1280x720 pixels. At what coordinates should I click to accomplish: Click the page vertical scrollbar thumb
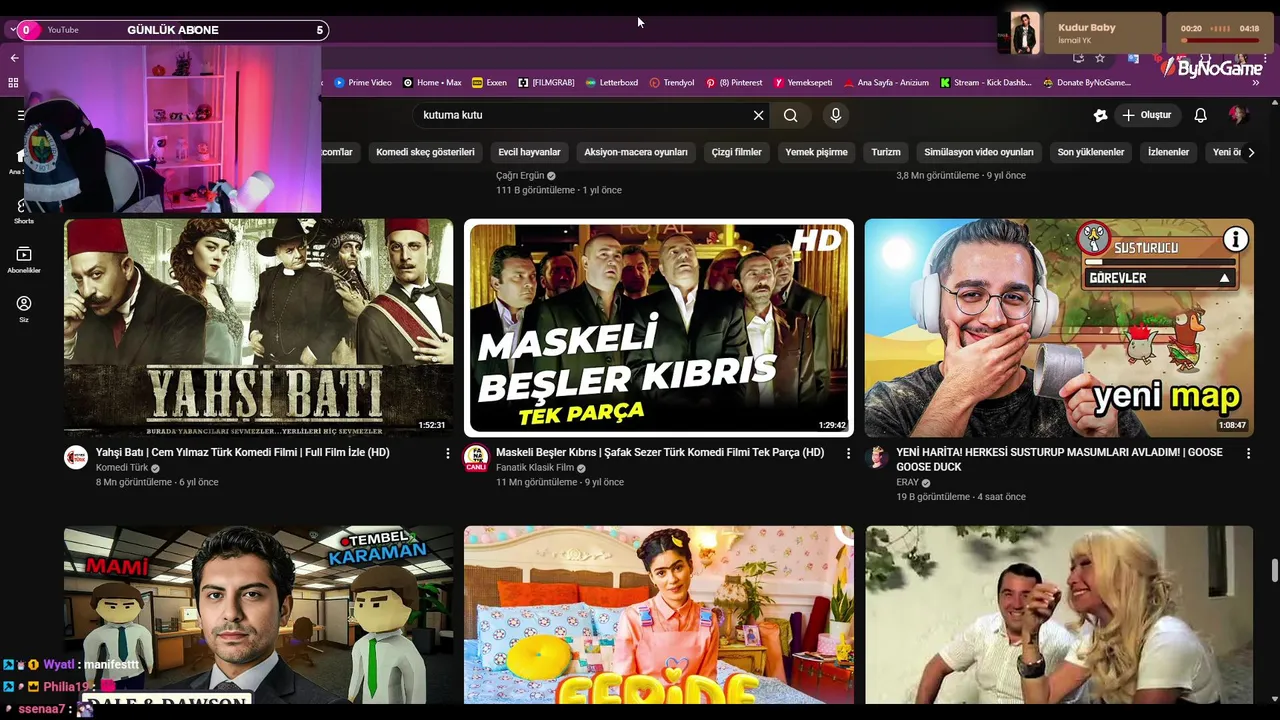1274,570
